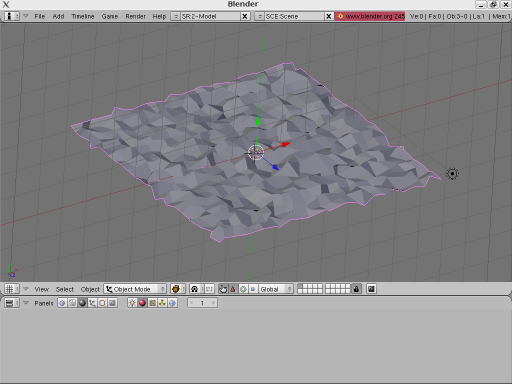Switch to the Editing context icon
This screenshot has width=512, height=384.
tap(102, 303)
